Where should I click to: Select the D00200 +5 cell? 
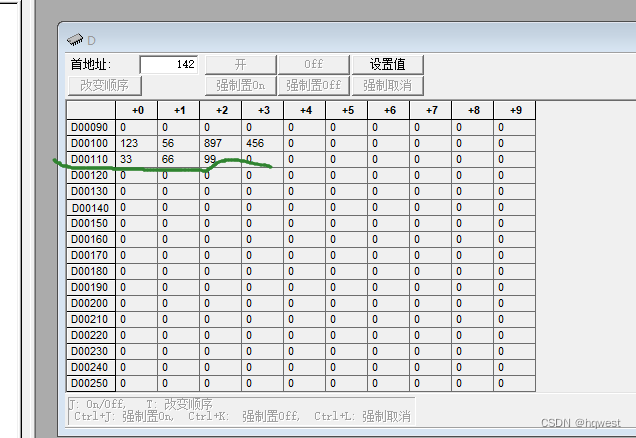click(x=347, y=303)
